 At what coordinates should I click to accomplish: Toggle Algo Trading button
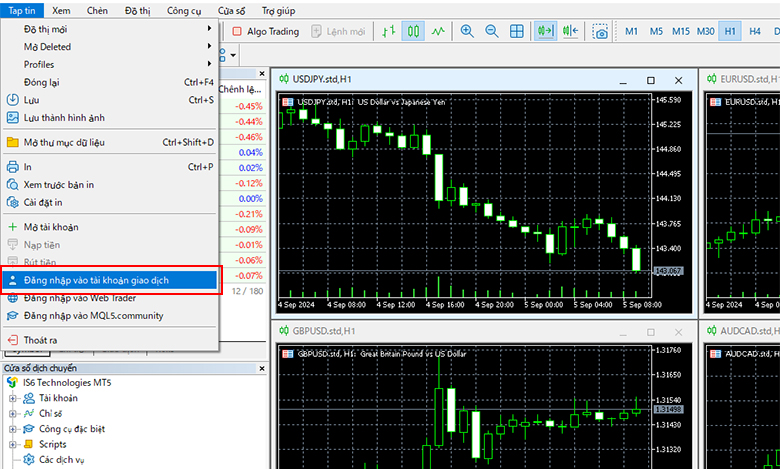tap(266, 31)
